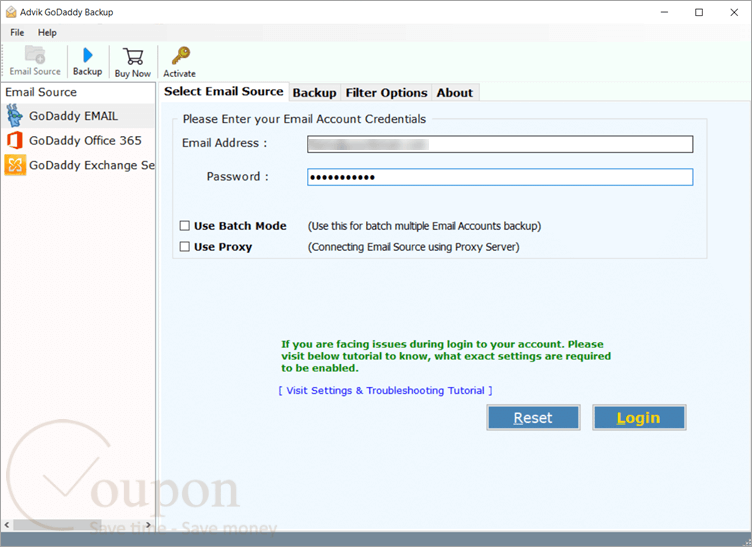Click the Email Source toolbar icon
Screen dimensions: 752x547
pos(35,55)
